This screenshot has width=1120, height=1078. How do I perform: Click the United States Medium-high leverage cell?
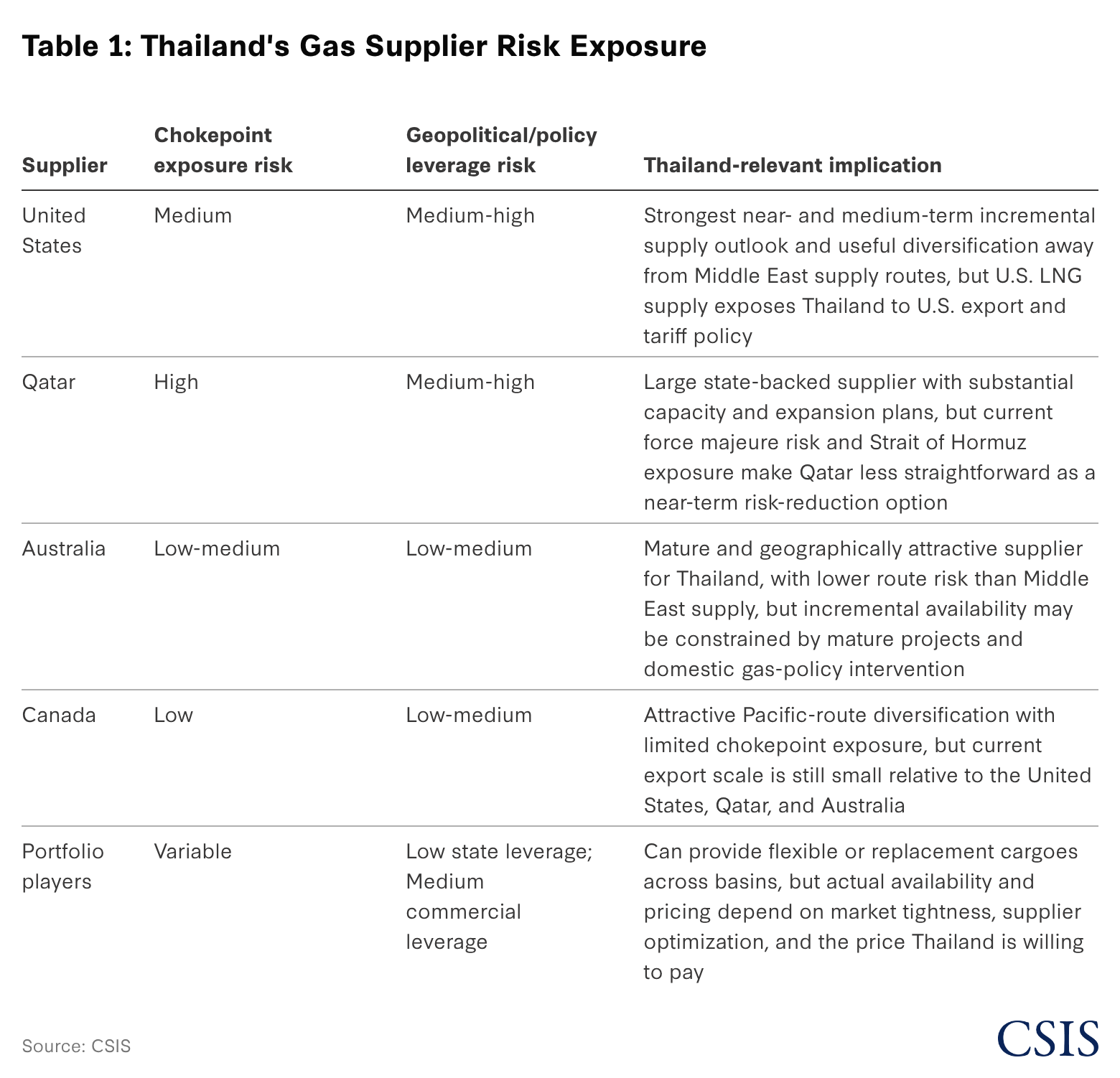pos(470,215)
